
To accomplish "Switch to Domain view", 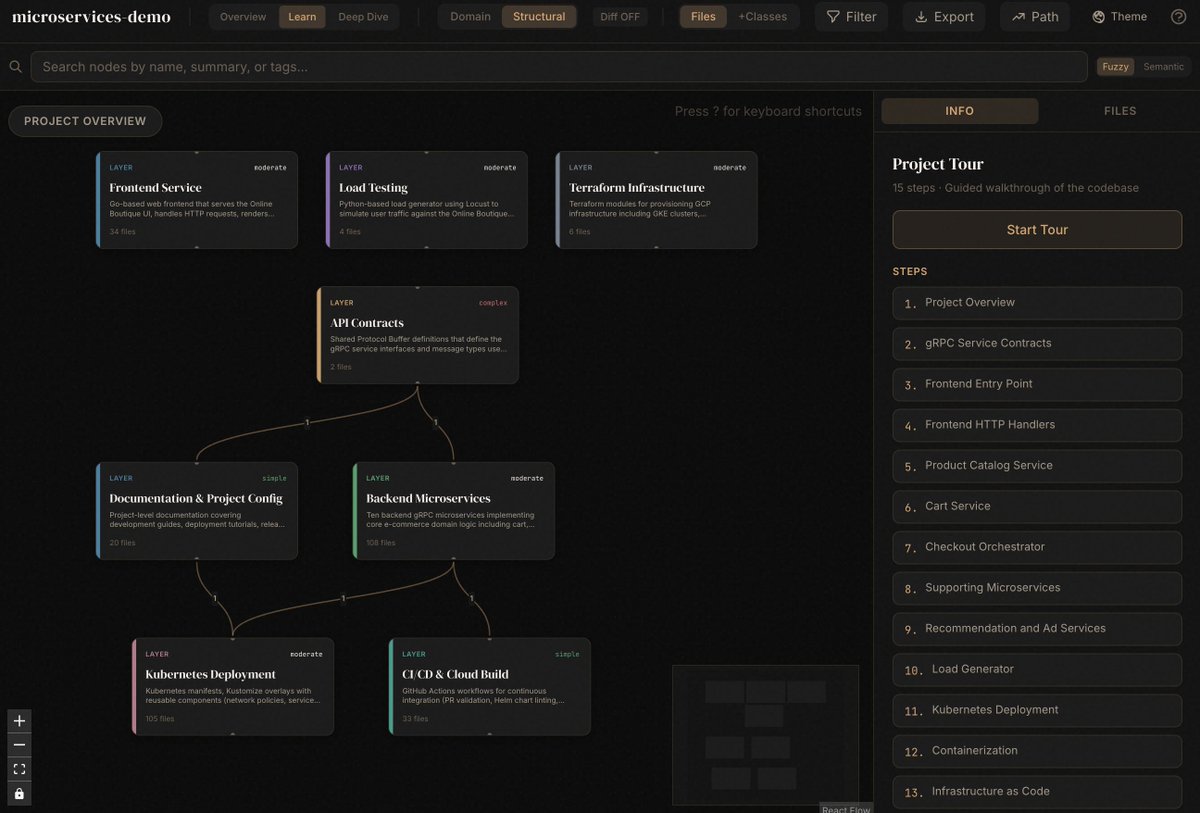I will 470,16.
